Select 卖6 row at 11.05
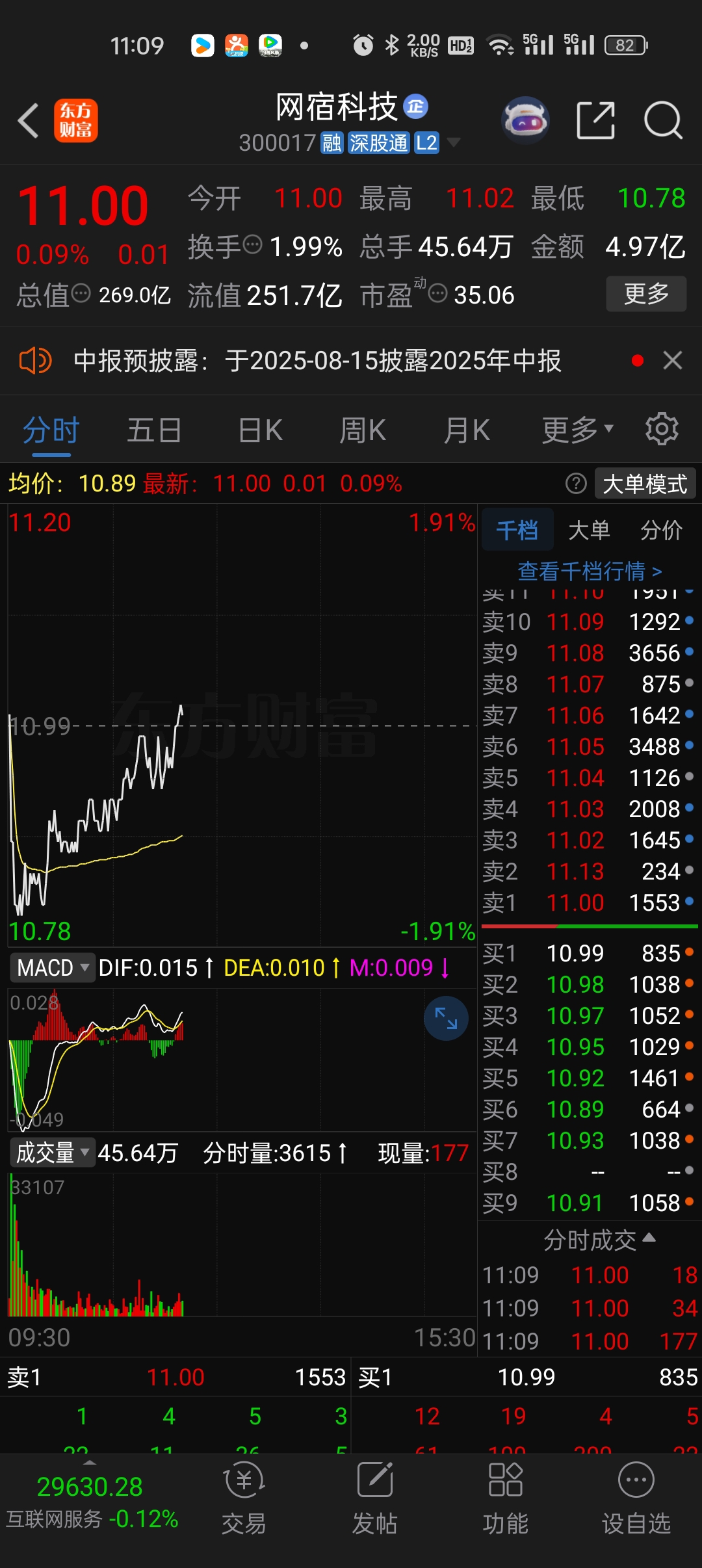 pos(589,747)
